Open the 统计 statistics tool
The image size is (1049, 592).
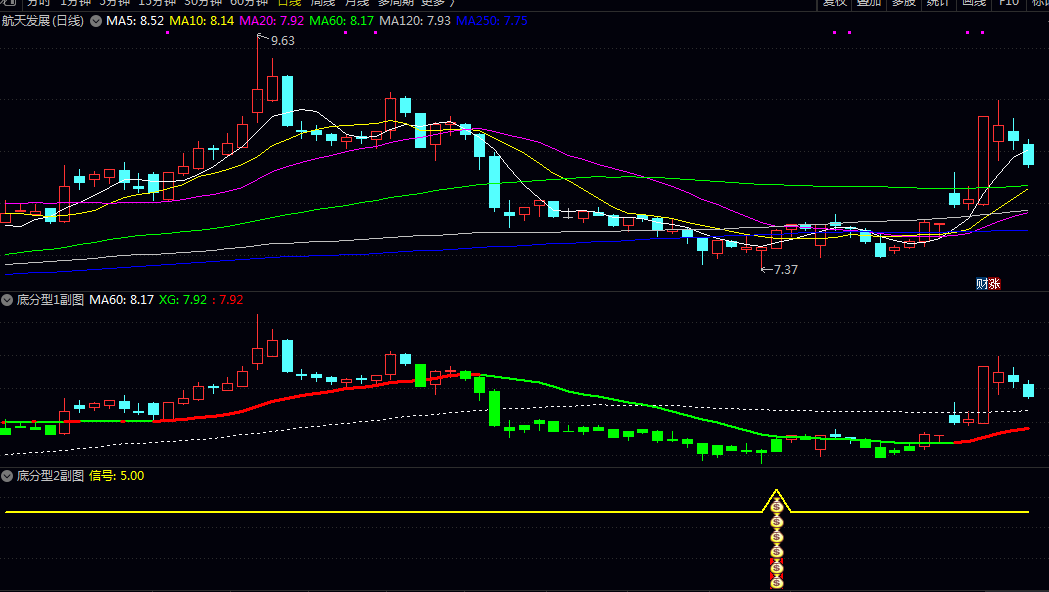pyautogui.click(x=938, y=3)
